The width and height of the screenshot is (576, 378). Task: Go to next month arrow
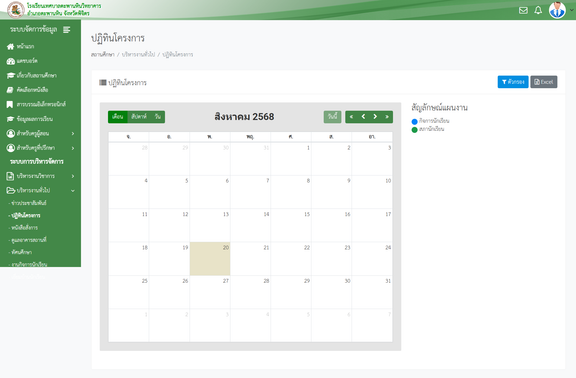coord(375,117)
